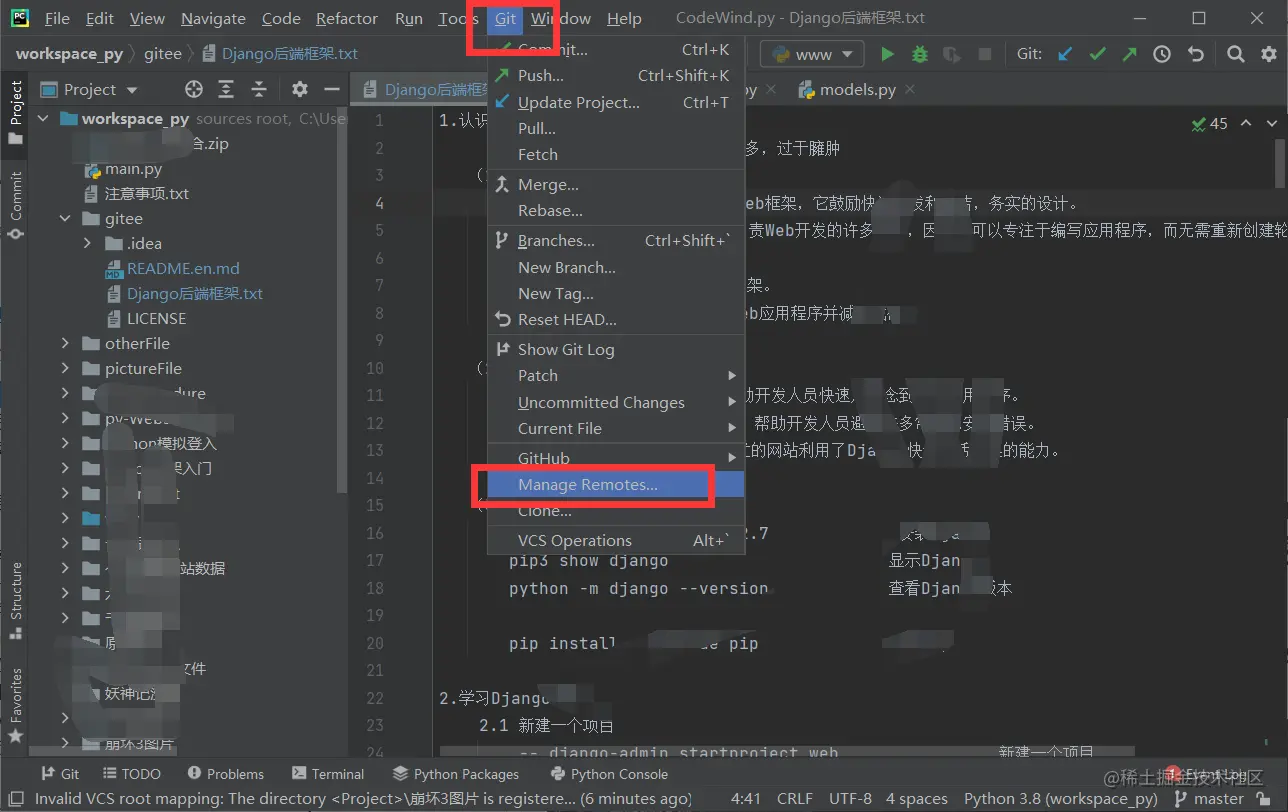Expand the otherFile folder arrow
The image size is (1288, 812).
click(x=65, y=343)
